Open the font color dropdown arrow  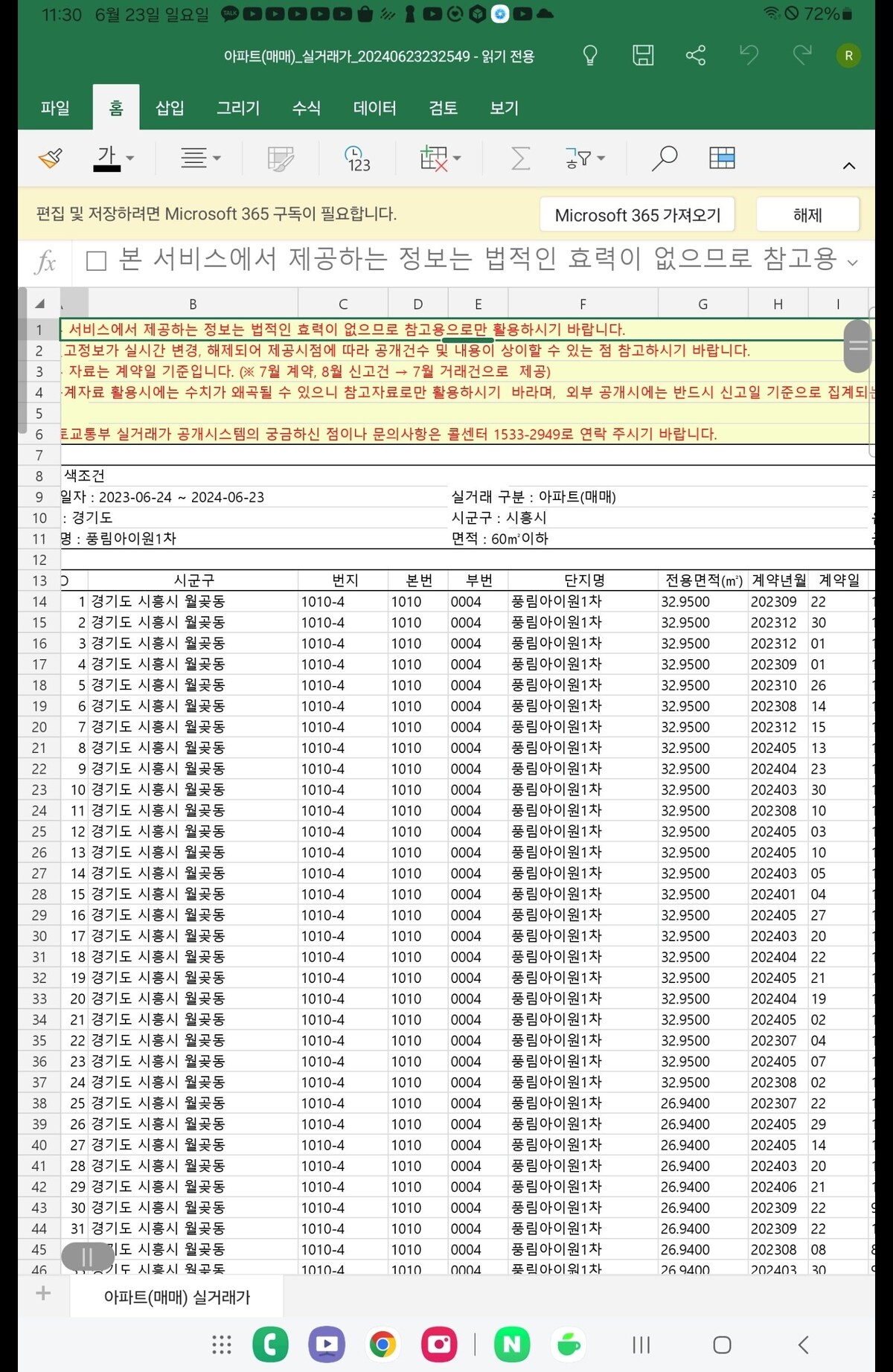(130, 158)
